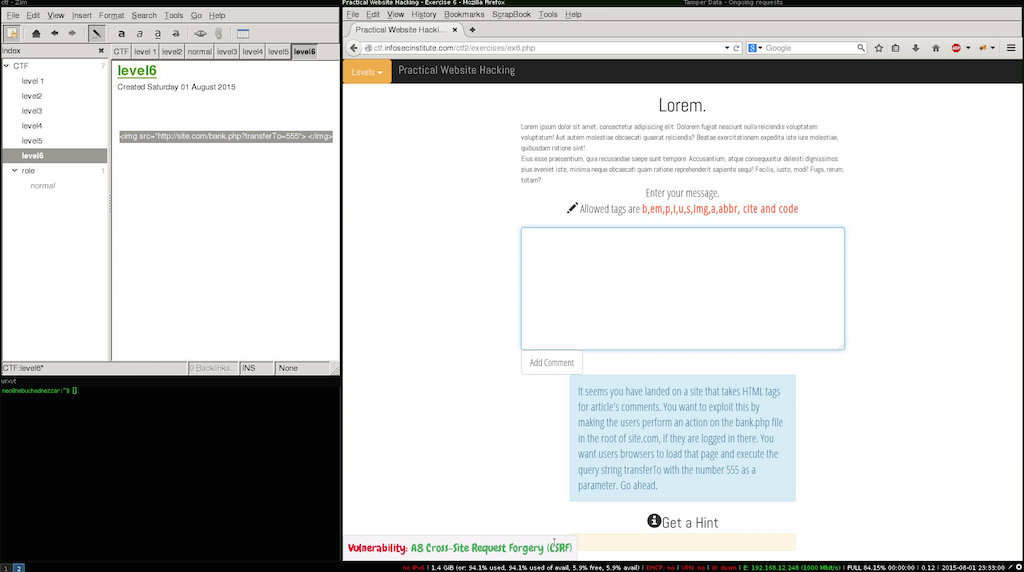Select the level5 path bar tab
Screen dimensions: 1024x572
(278, 52)
